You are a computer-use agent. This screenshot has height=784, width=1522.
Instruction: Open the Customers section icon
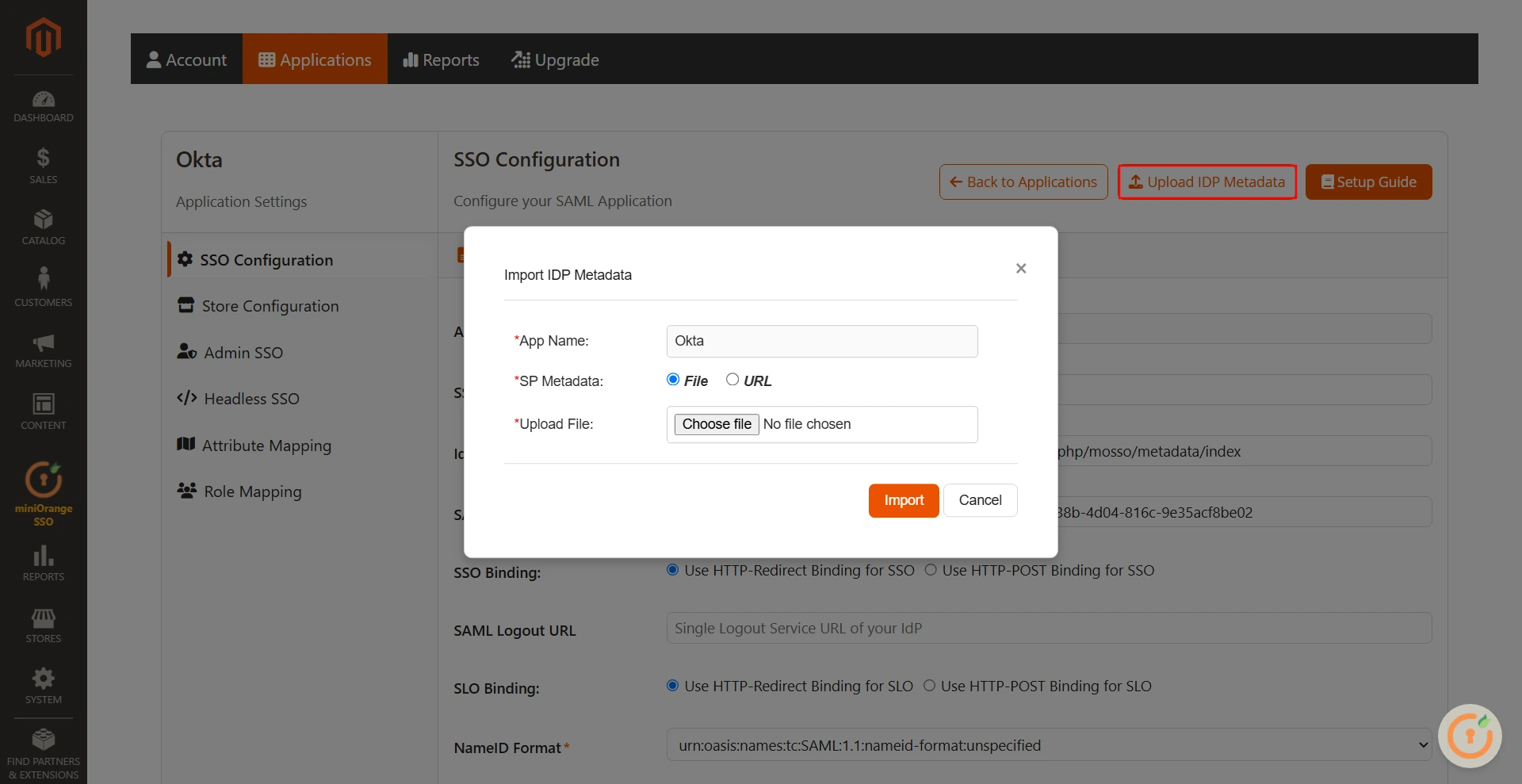[x=43, y=283]
